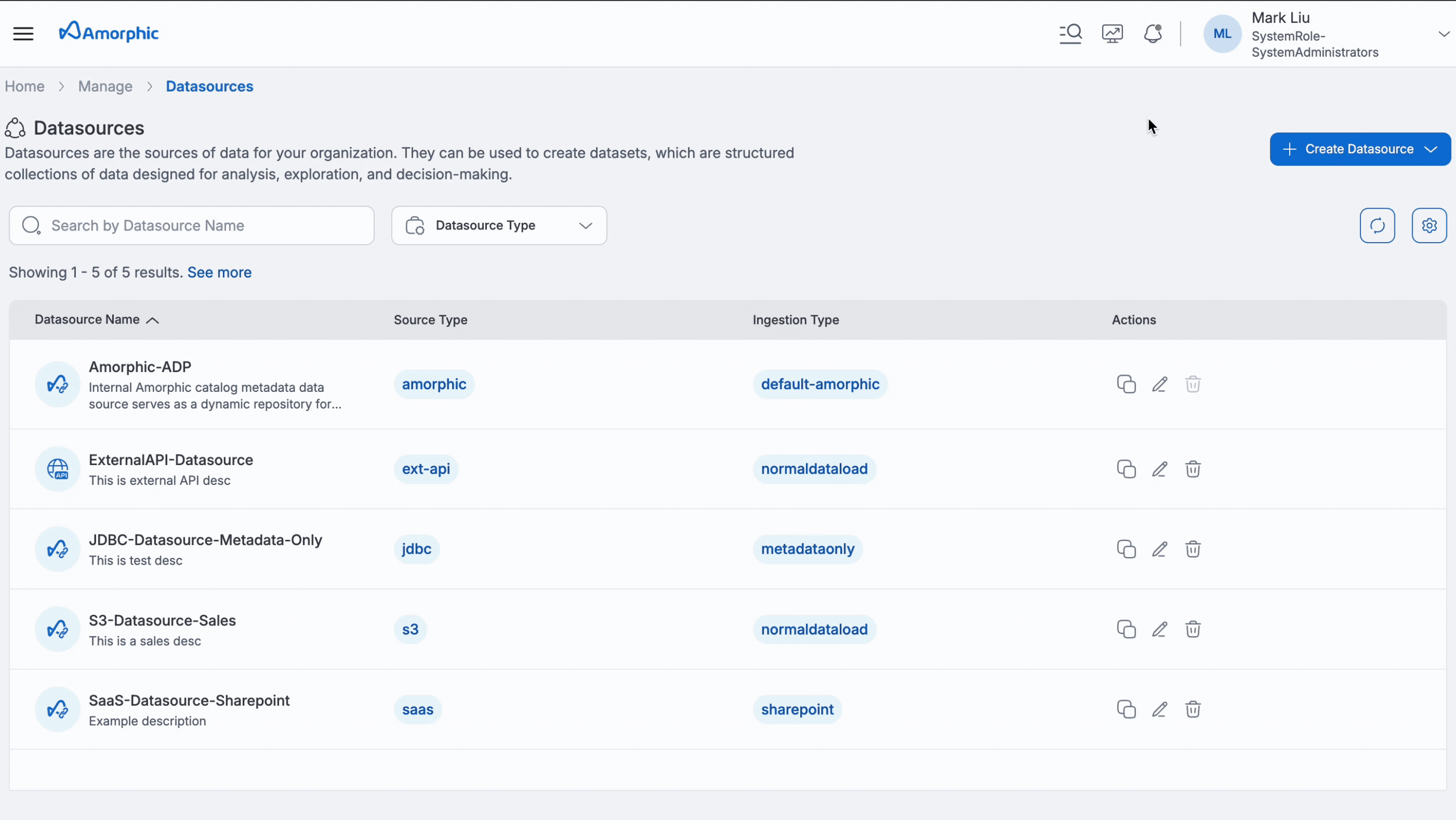
Task: Open the navigation hamburger menu
Action: coord(23,33)
